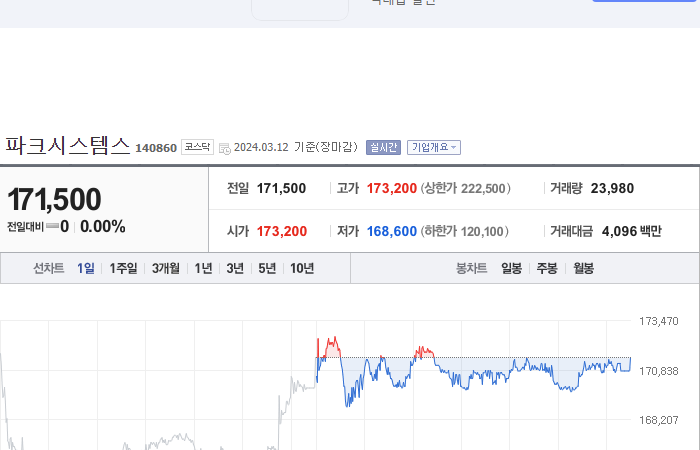
Task: Click the 상한가 222,500 text
Action: pyautogui.click(x=466, y=188)
